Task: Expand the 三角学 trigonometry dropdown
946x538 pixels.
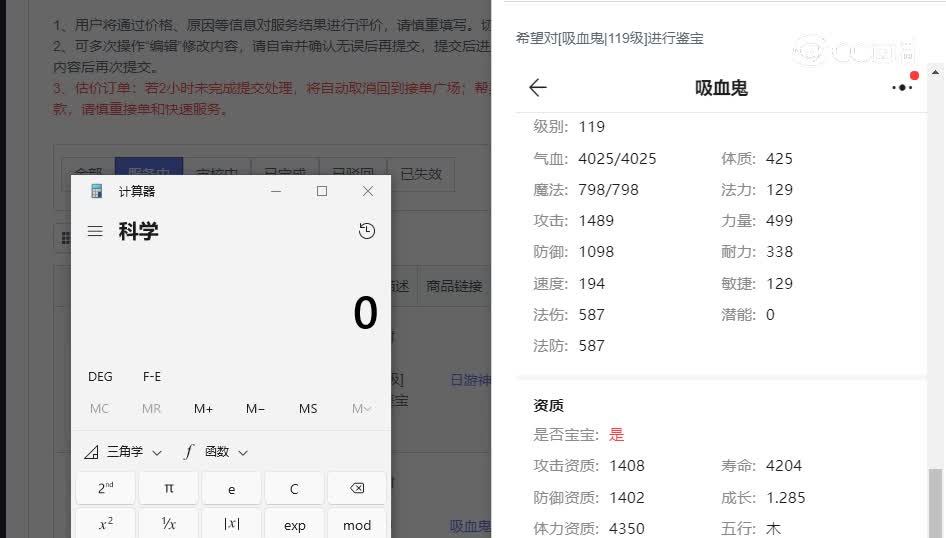Action: pyautogui.click(x=123, y=452)
